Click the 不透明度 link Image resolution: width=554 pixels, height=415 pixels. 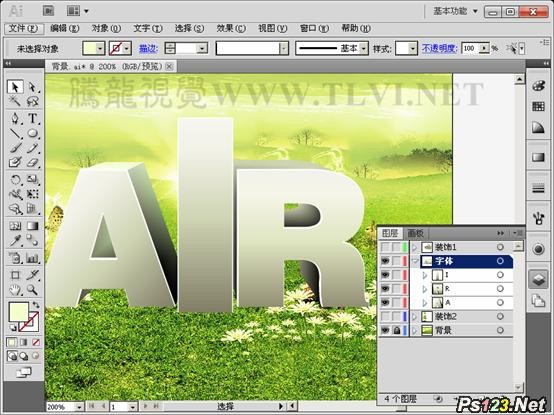tap(440, 48)
